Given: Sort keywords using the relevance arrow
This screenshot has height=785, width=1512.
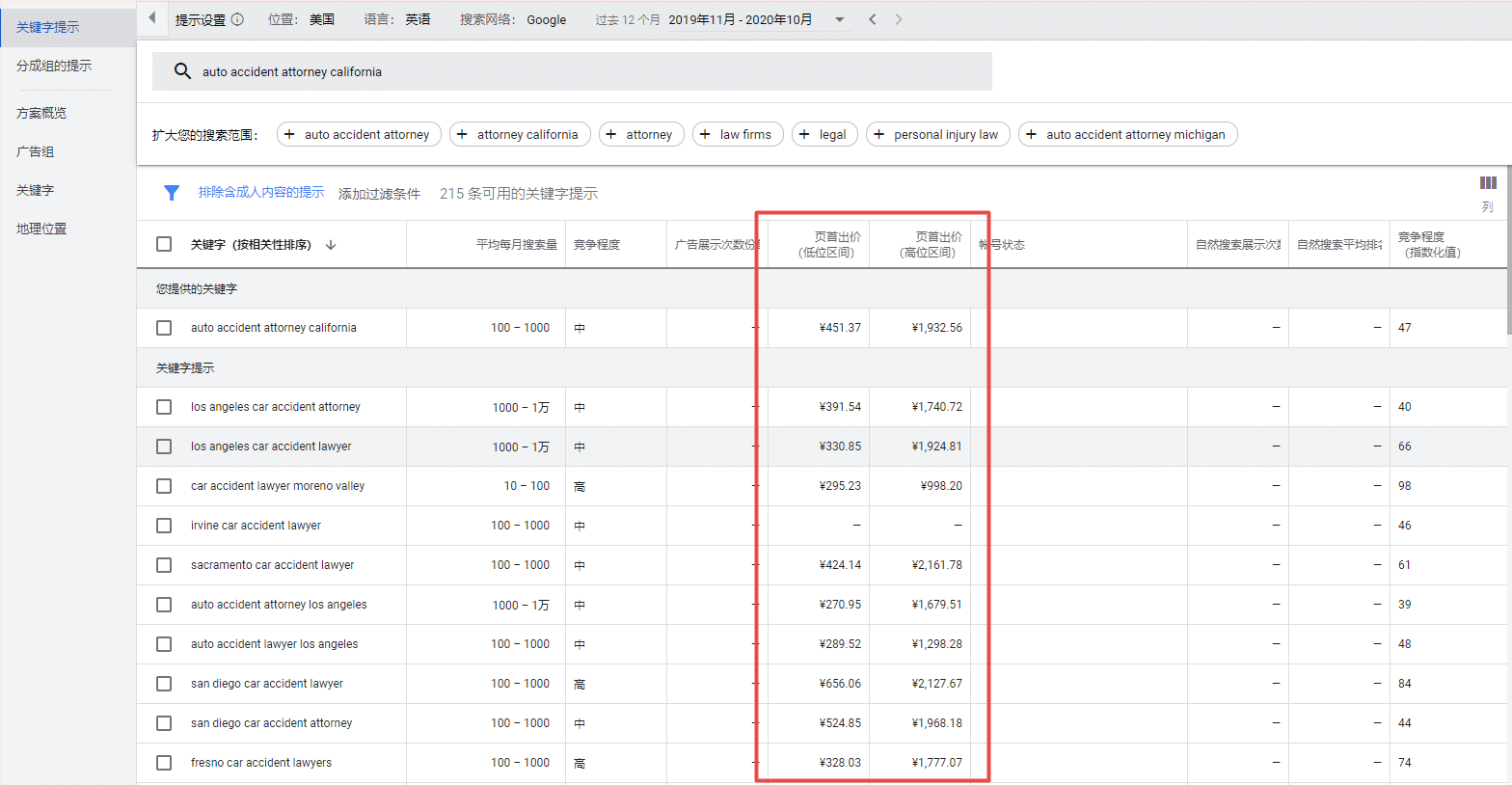Looking at the screenshot, I should coord(331,245).
